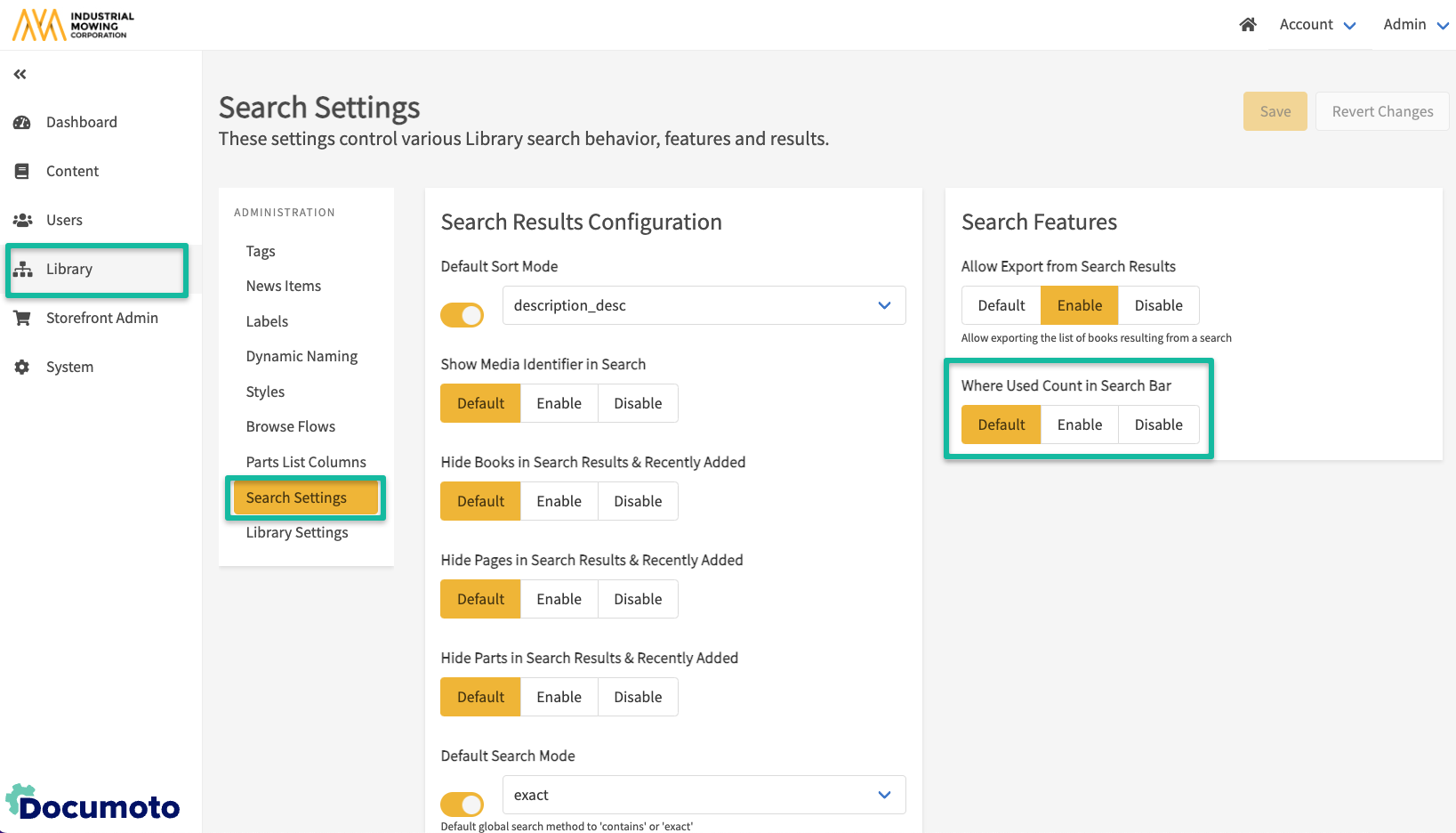Expand the Admin menu
Image resolution: width=1456 pixels, height=833 pixels.
coord(1415,25)
